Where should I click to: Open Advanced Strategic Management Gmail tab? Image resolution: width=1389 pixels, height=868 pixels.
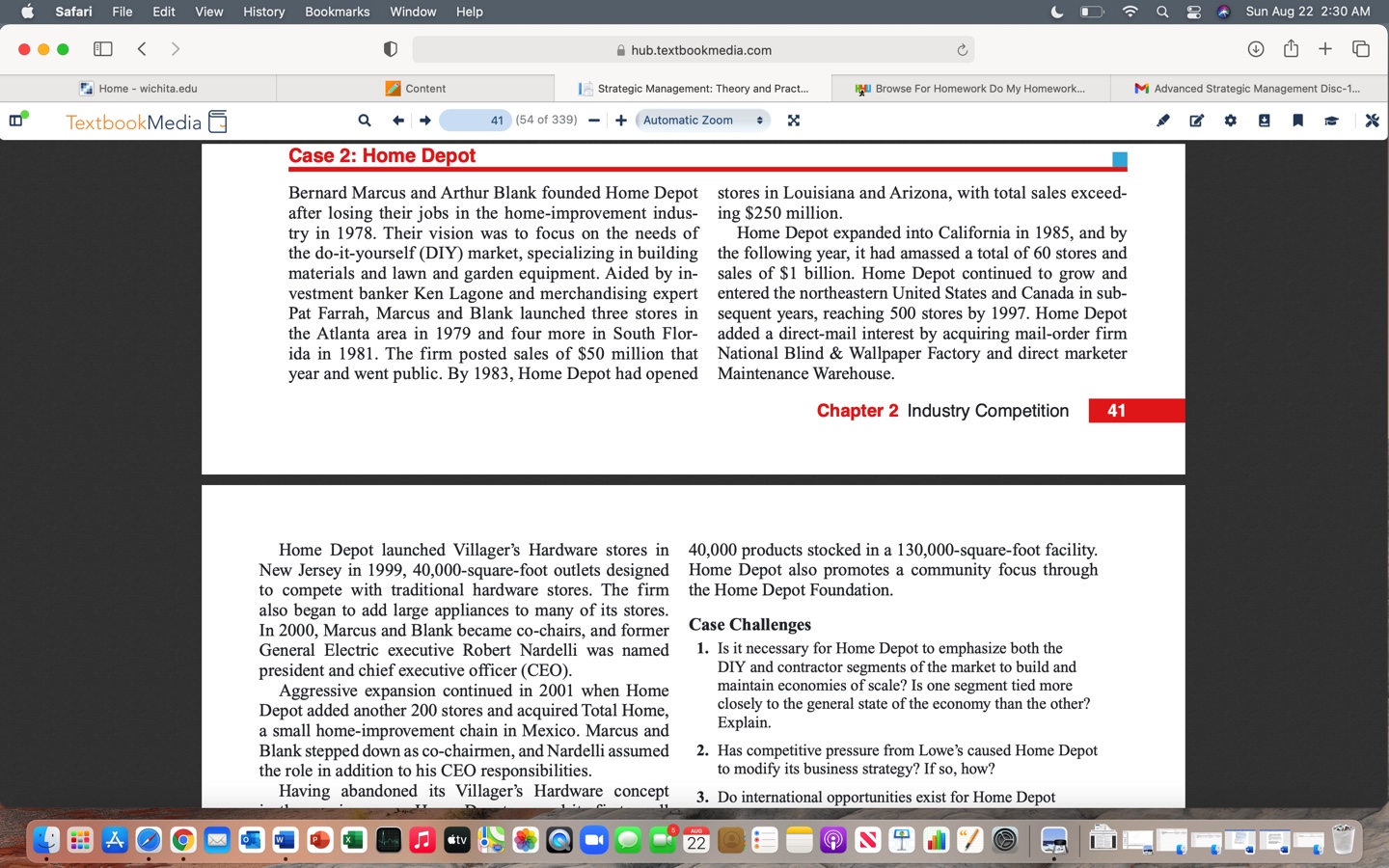coord(1249,89)
